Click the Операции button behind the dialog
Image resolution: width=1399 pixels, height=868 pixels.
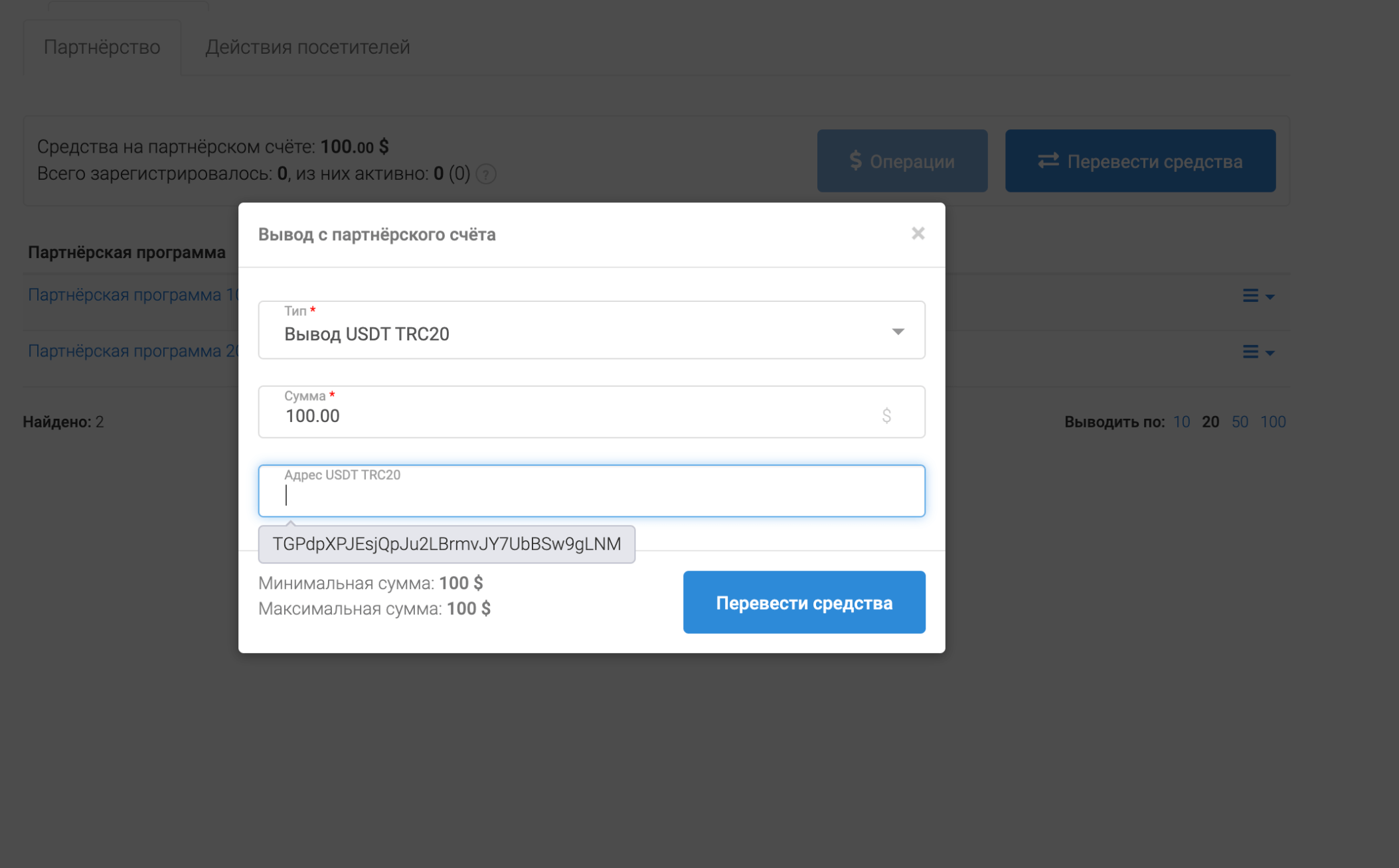(902, 161)
